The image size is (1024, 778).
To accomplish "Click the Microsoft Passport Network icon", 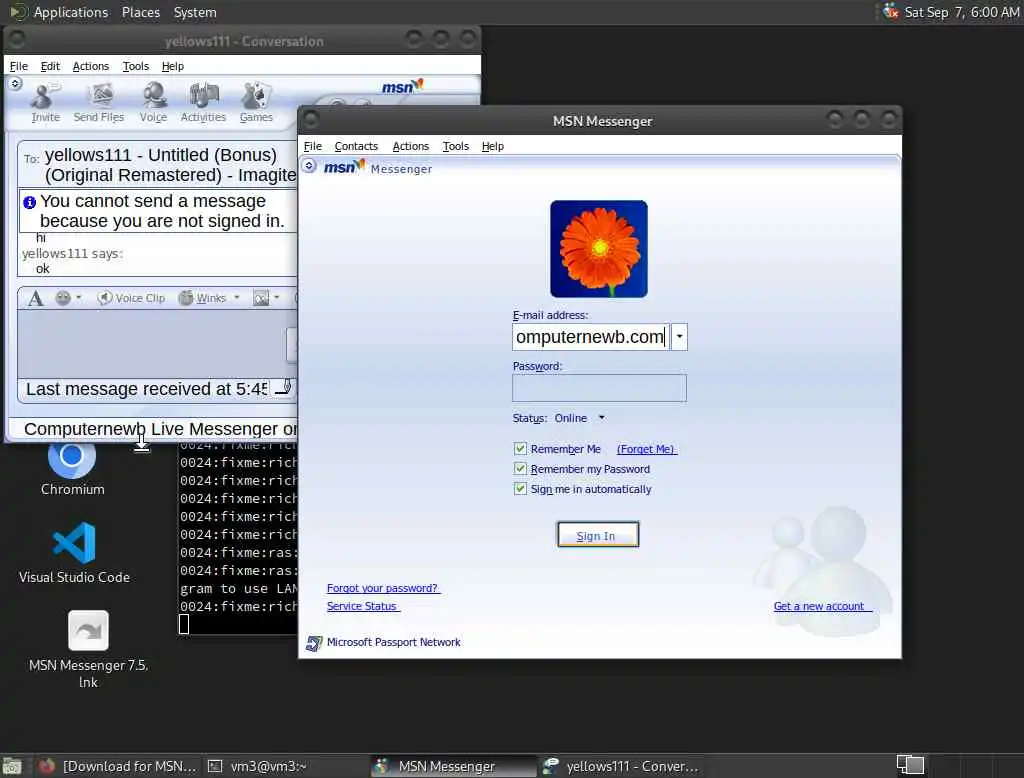I will tap(313, 643).
